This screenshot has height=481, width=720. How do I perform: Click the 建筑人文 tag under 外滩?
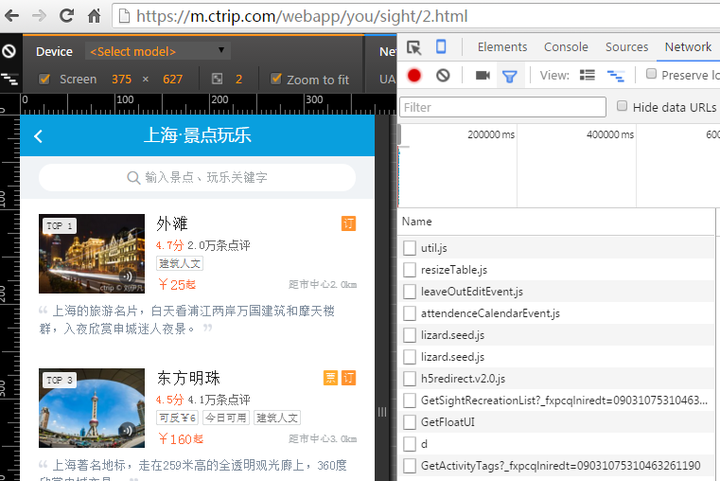click(180, 263)
